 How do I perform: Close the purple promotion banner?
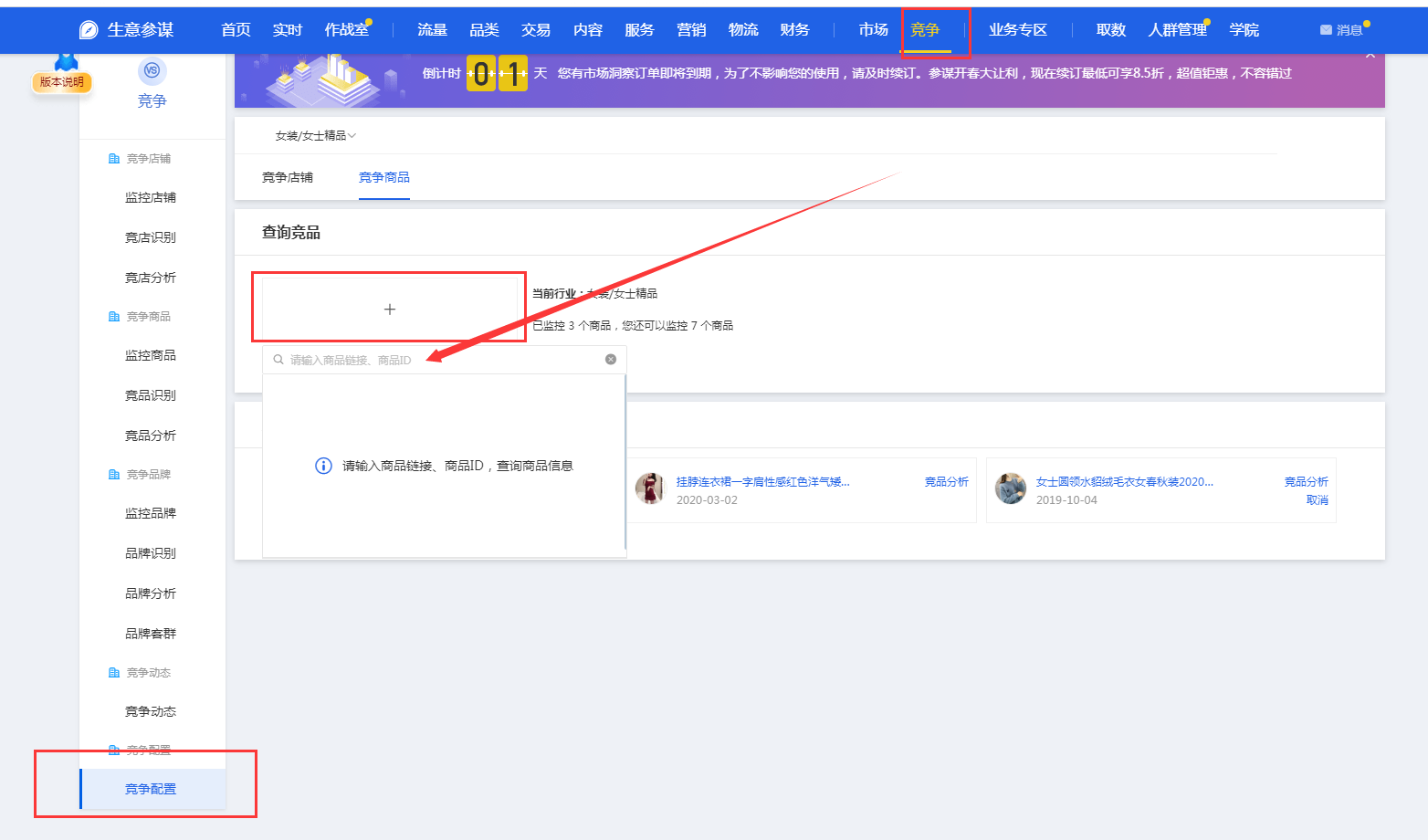(1370, 56)
